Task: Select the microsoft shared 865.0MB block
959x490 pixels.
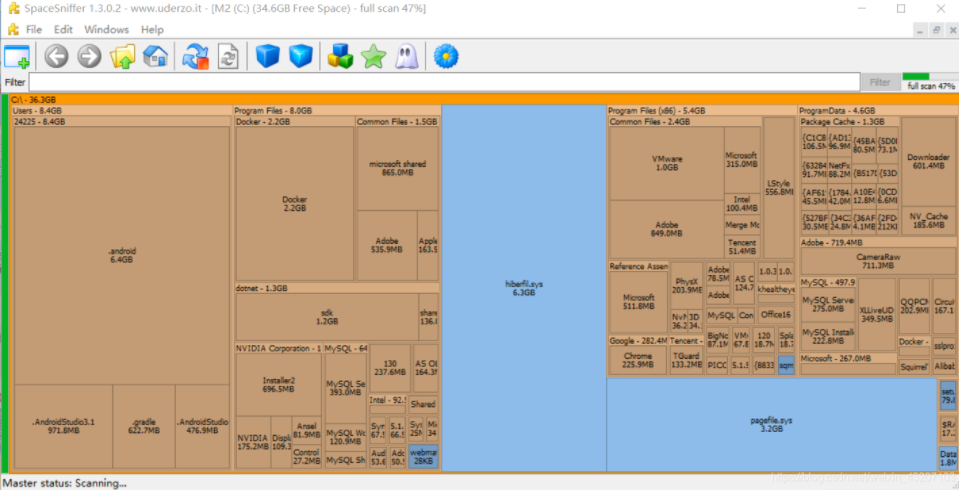Action: click(x=398, y=168)
